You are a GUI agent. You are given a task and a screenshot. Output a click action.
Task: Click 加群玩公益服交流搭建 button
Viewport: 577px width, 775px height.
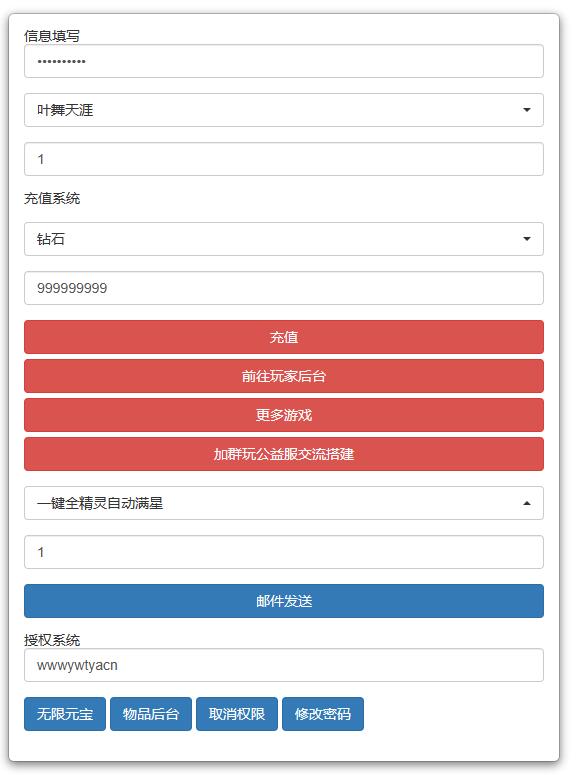coord(284,454)
